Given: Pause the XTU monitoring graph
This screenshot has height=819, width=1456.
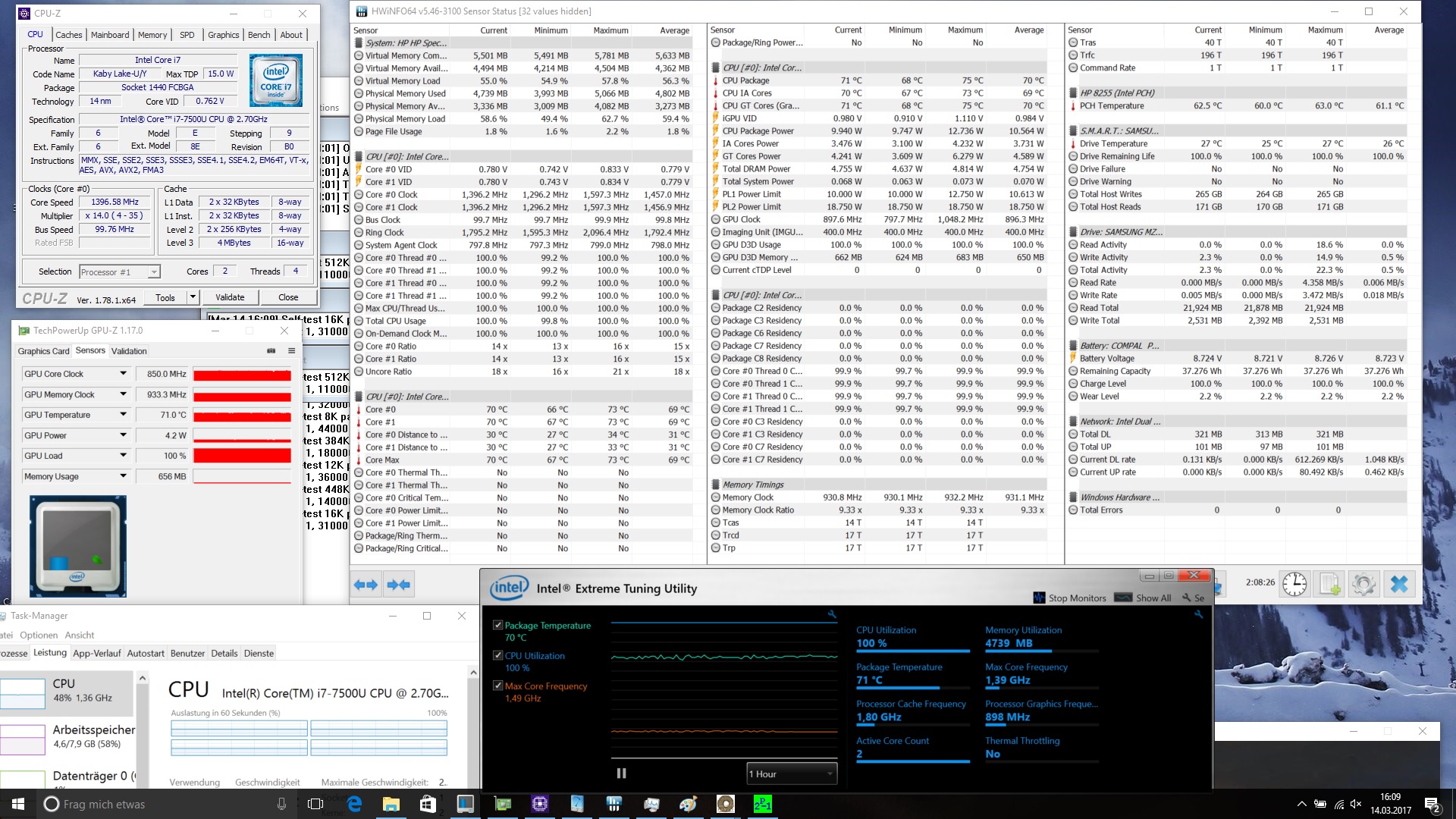Looking at the screenshot, I should point(621,773).
